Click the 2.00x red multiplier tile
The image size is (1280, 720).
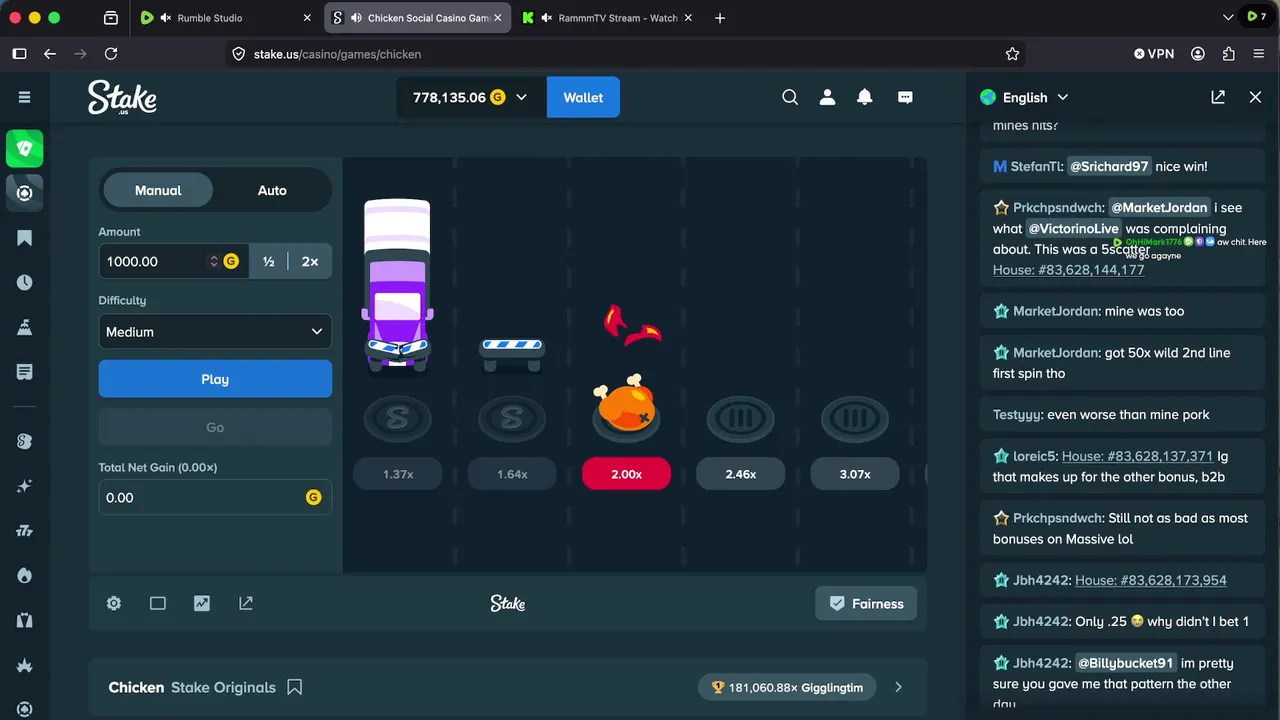coord(627,474)
